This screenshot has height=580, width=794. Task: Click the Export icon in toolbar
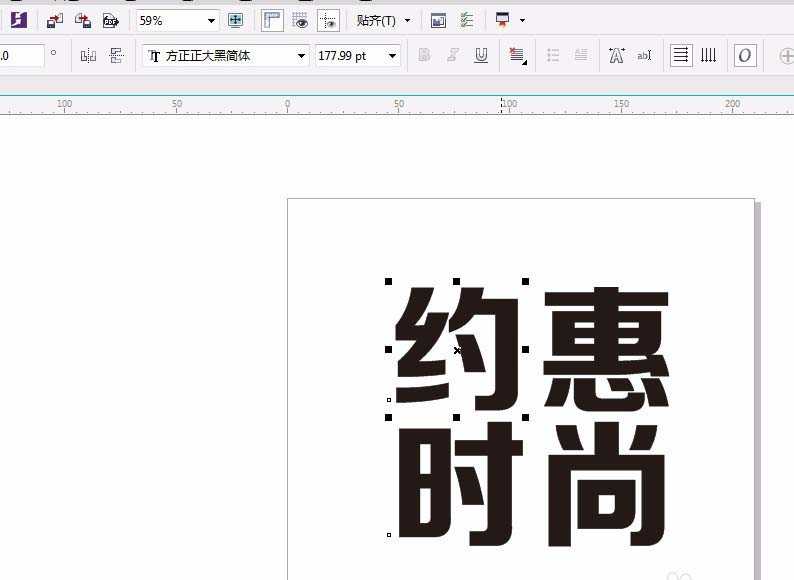click(83, 20)
